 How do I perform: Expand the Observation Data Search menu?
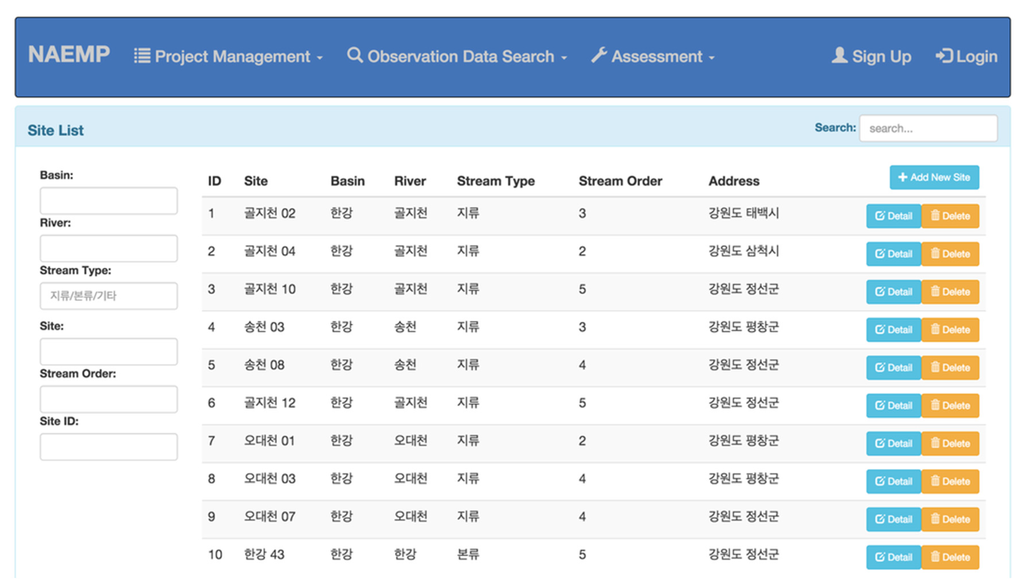pos(458,57)
